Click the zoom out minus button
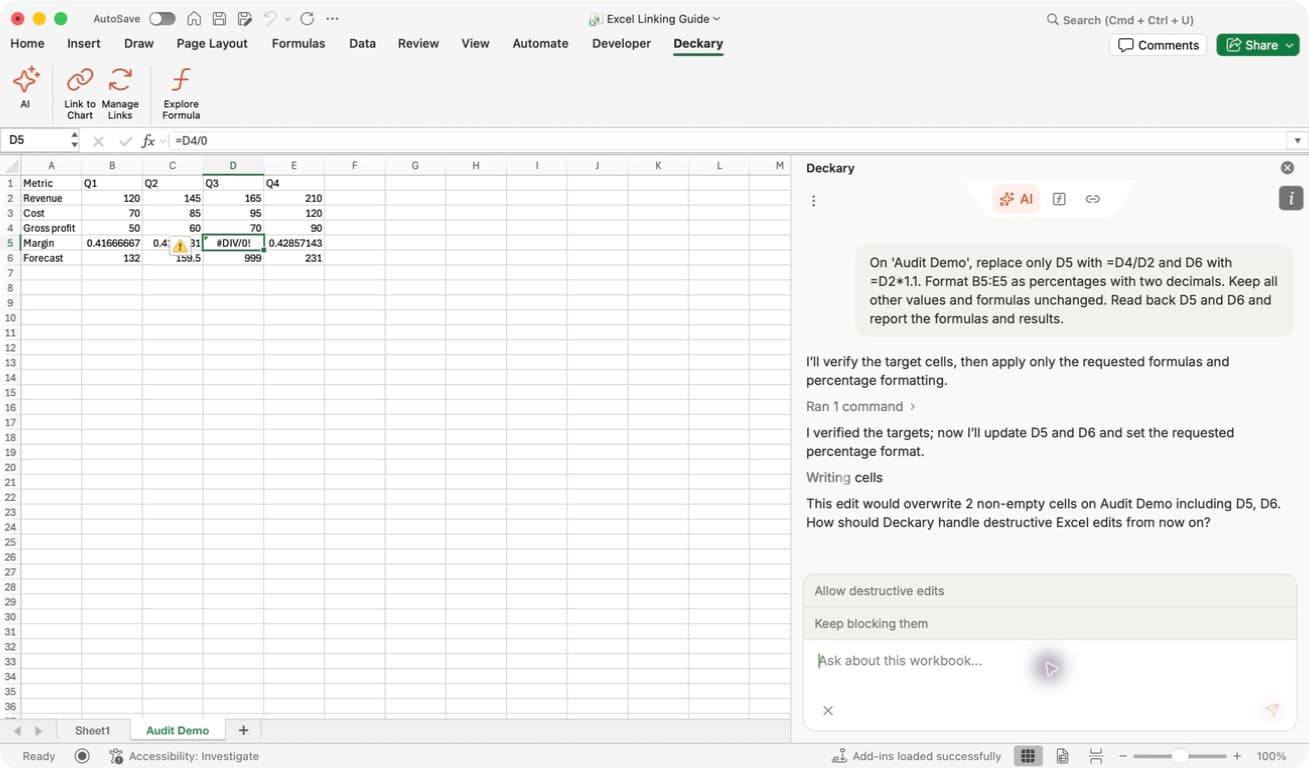This screenshot has width=1309, height=768. pyautogui.click(x=1123, y=756)
